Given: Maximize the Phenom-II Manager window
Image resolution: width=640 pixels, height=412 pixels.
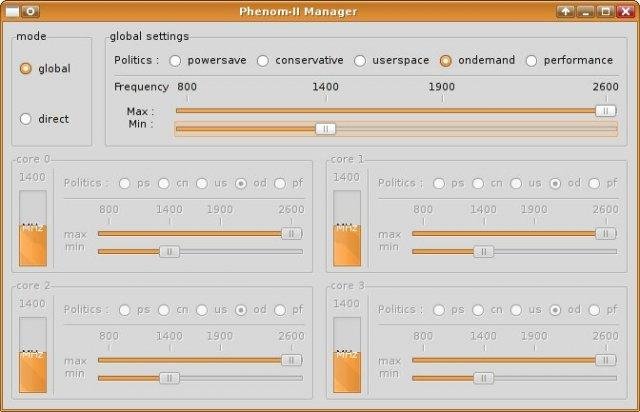Looking at the screenshot, I should point(605,11).
